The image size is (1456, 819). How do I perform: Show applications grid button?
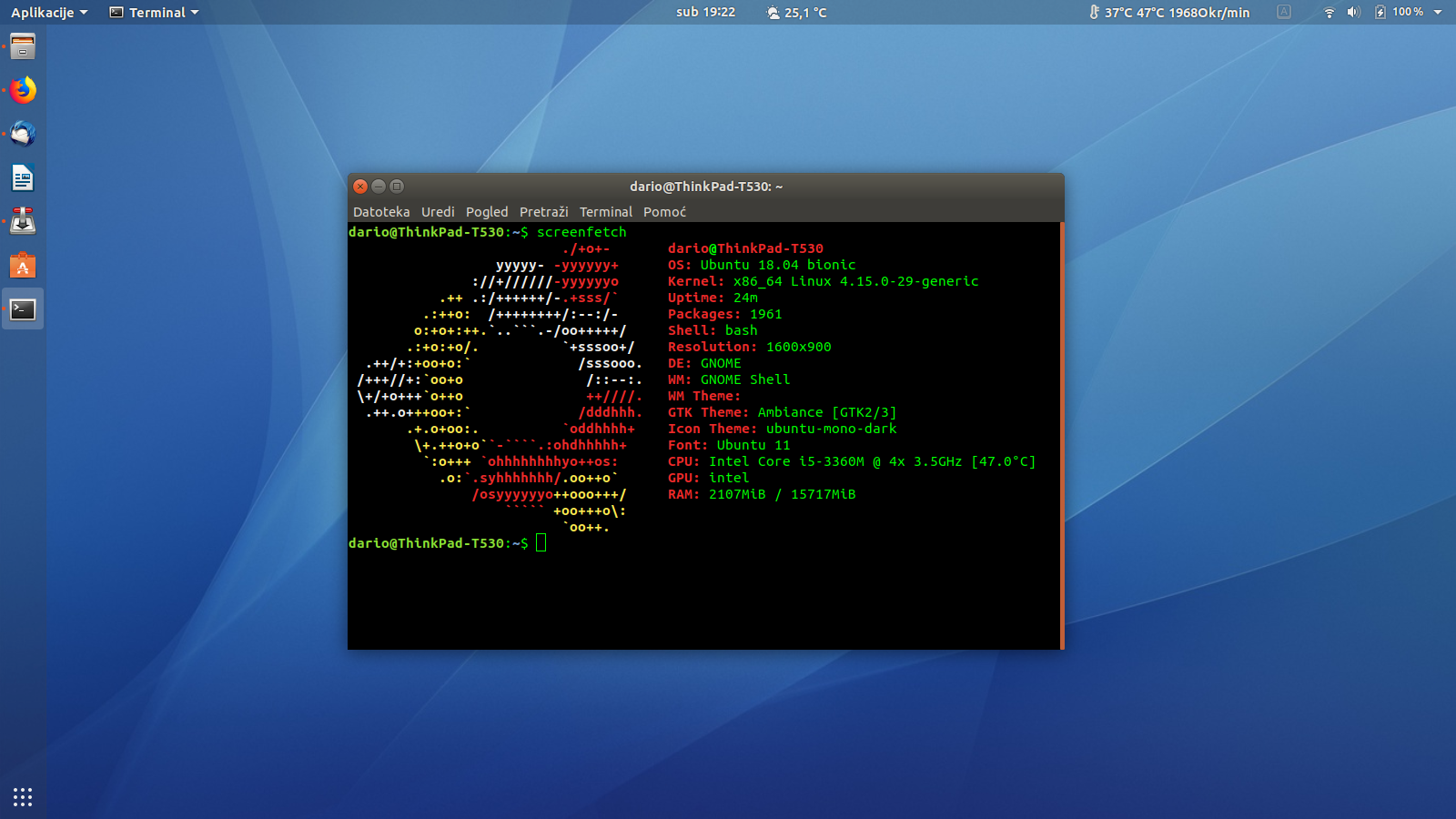pos(23,797)
